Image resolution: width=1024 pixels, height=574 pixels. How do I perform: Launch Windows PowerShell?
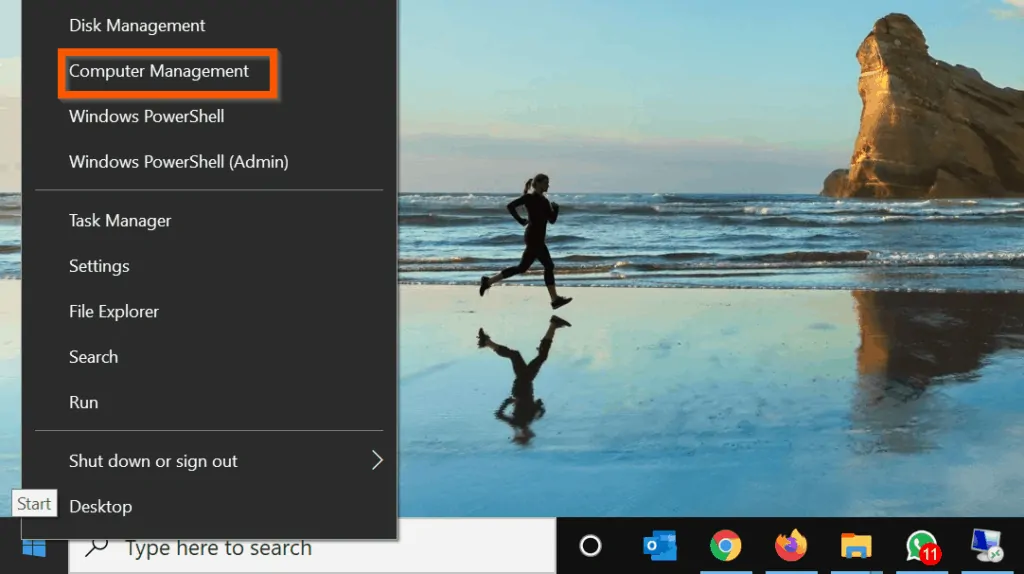[209, 116]
